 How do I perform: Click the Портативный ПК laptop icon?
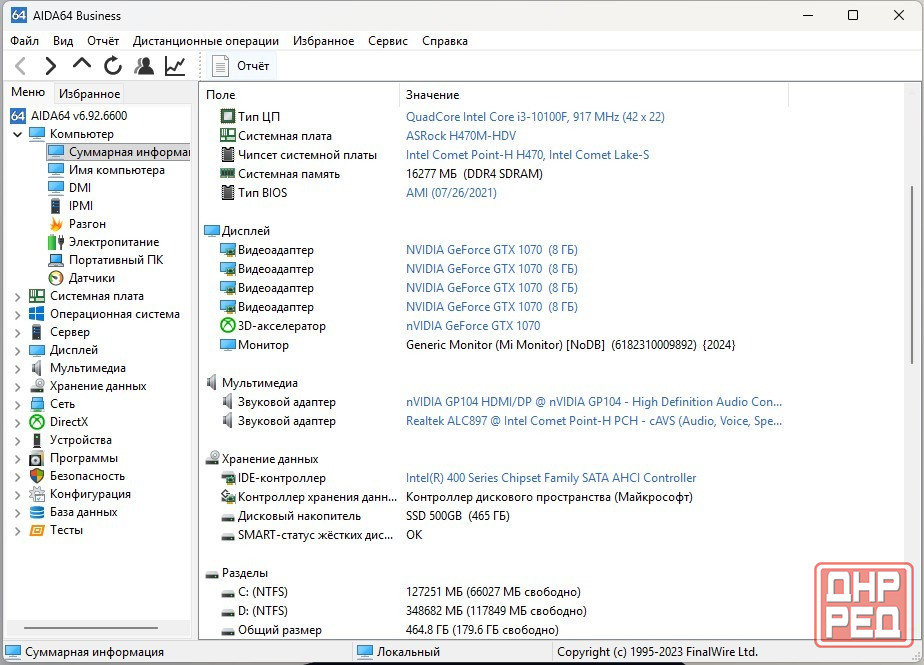coord(56,260)
